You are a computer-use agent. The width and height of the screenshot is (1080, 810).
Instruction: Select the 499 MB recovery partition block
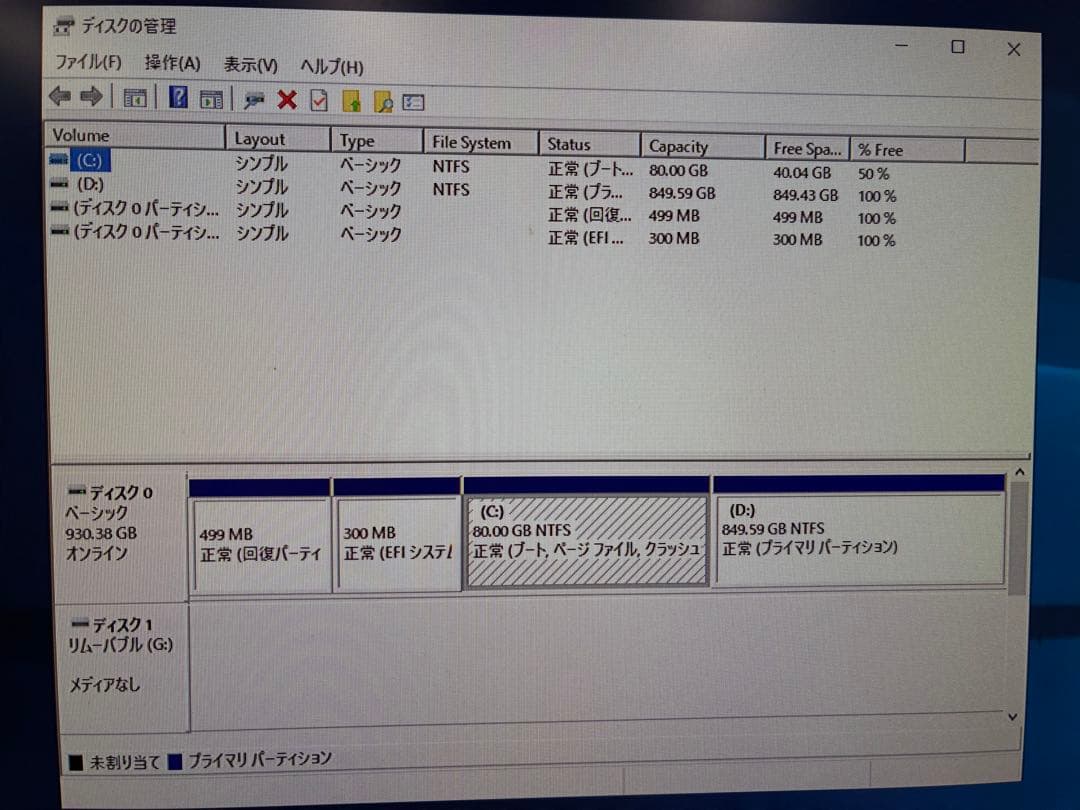point(260,535)
